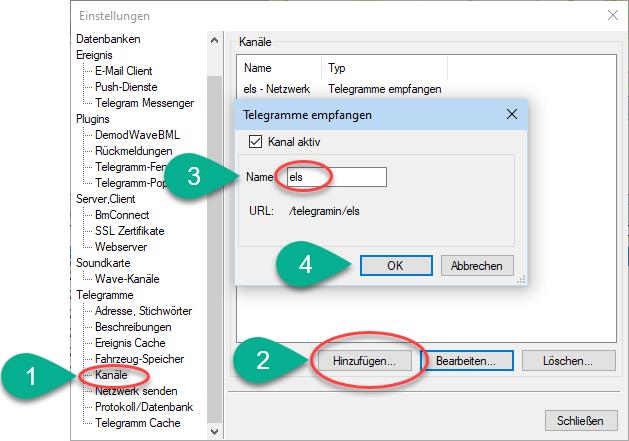629x441 pixels.
Task: Select Kanäle in the tree
Action: click(x=112, y=376)
